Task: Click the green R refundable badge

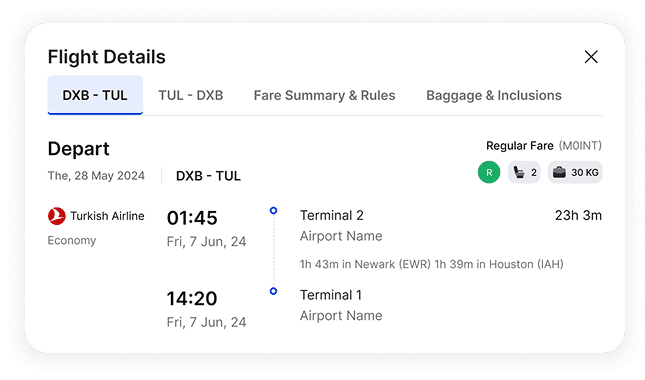Action: (489, 172)
